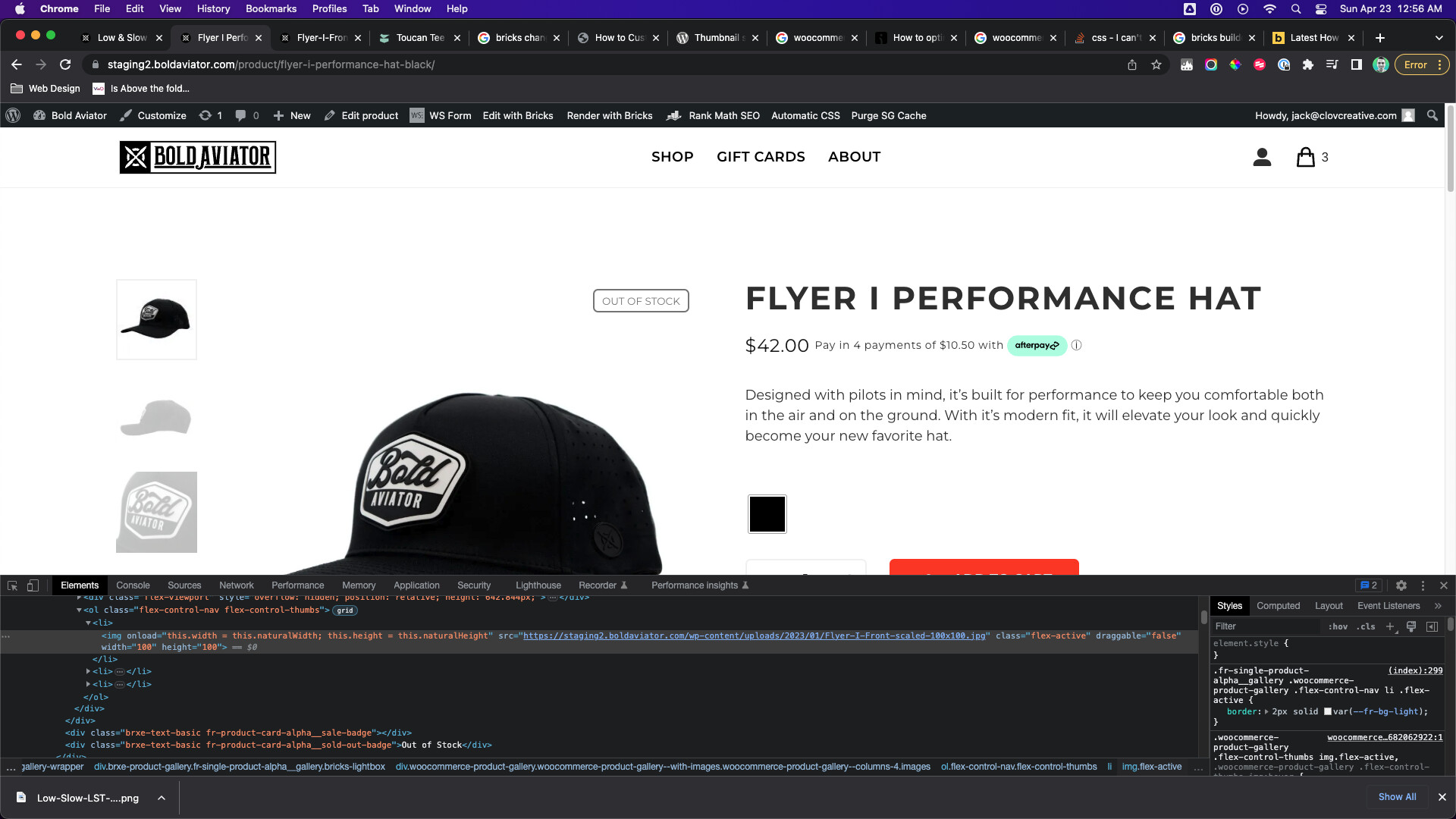
Task: Open the overflow chevron in the Styles tab bar
Action: coord(1438,605)
